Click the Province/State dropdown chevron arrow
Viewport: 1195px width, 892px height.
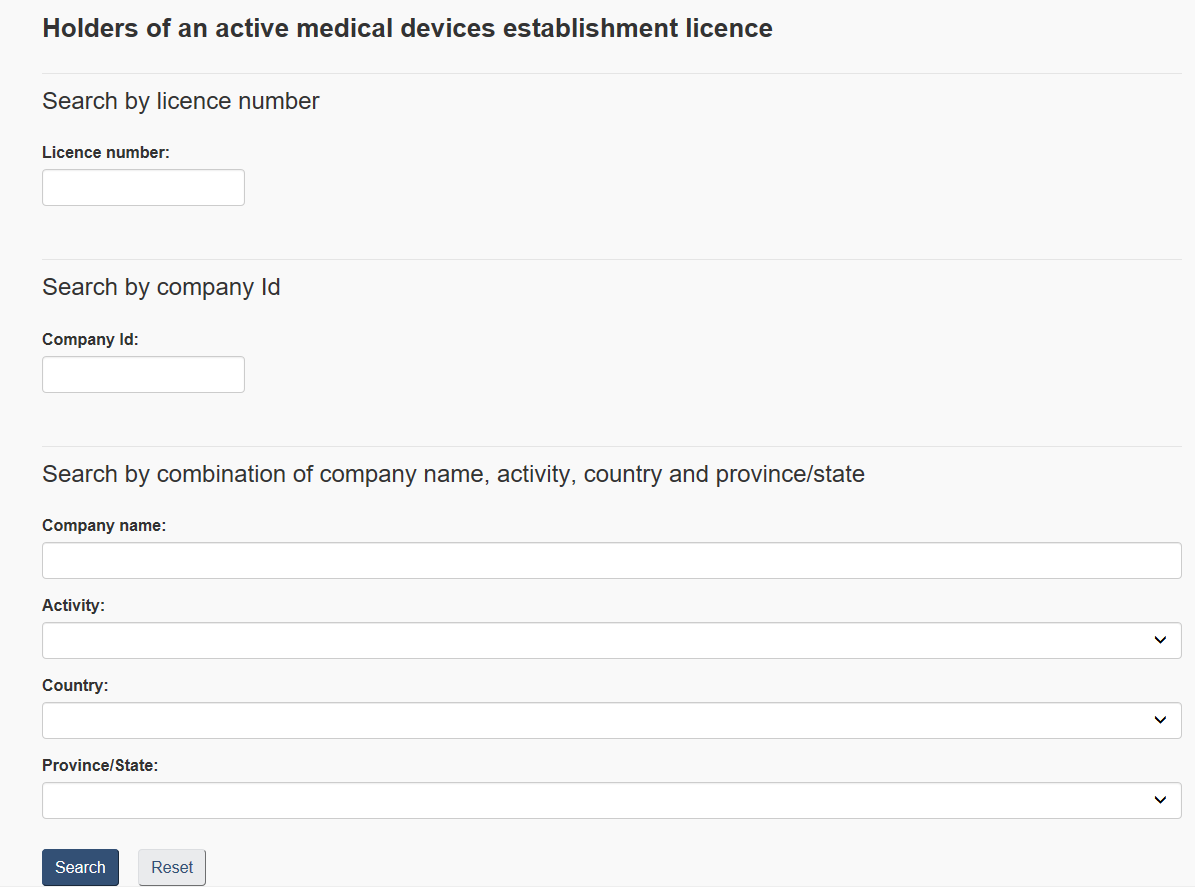click(x=1160, y=800)
